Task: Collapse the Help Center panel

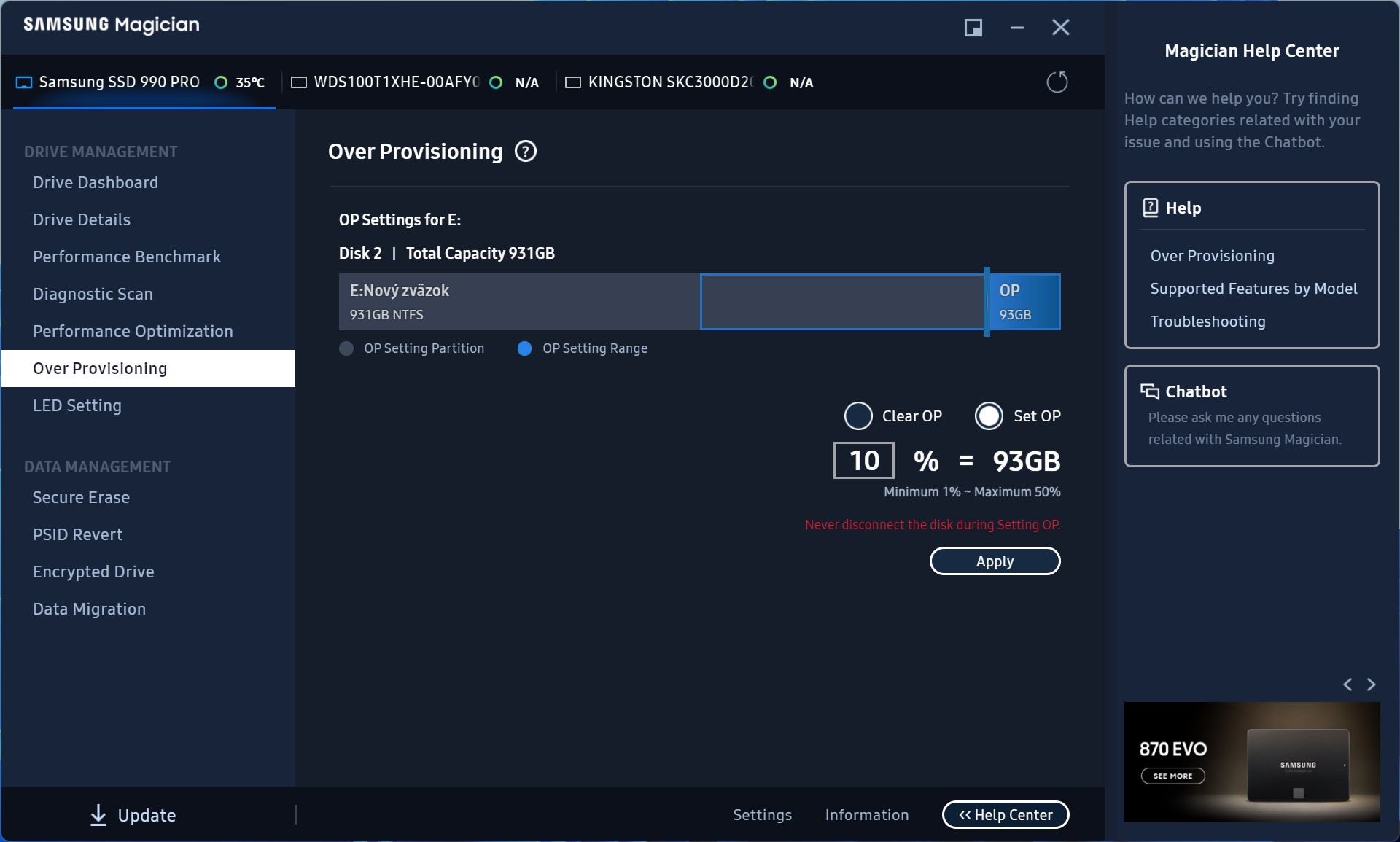Action: [1005, 814]
